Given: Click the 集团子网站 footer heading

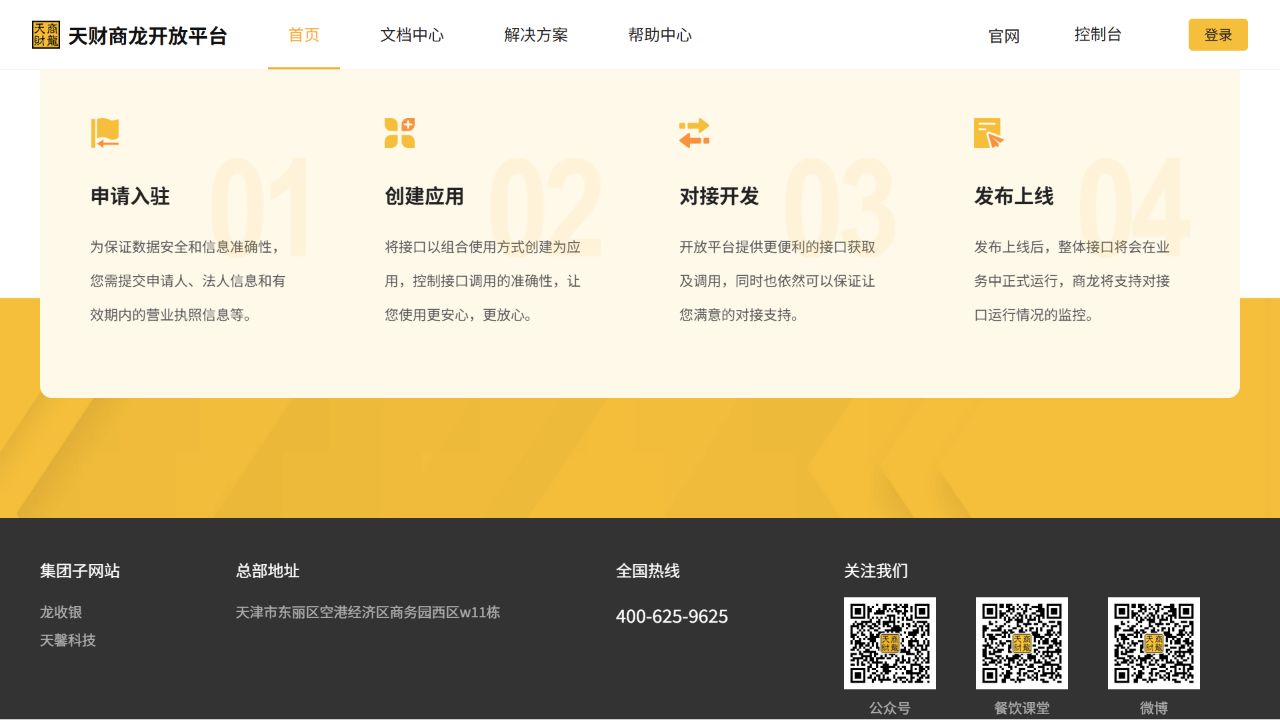Looking at the screenshot, I should click(80, 571).
